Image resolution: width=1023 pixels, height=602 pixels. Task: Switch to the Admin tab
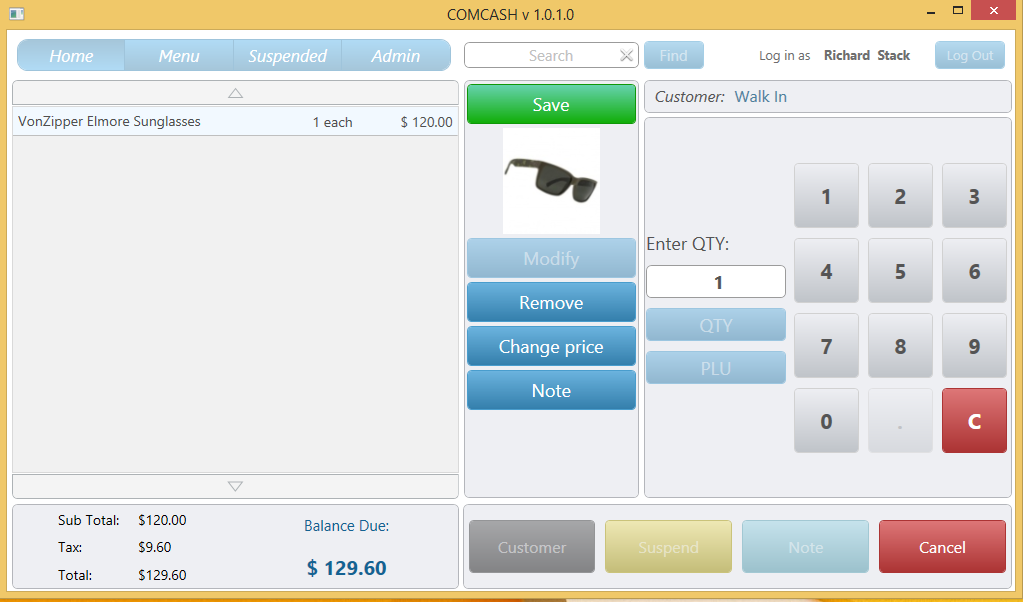396,55
